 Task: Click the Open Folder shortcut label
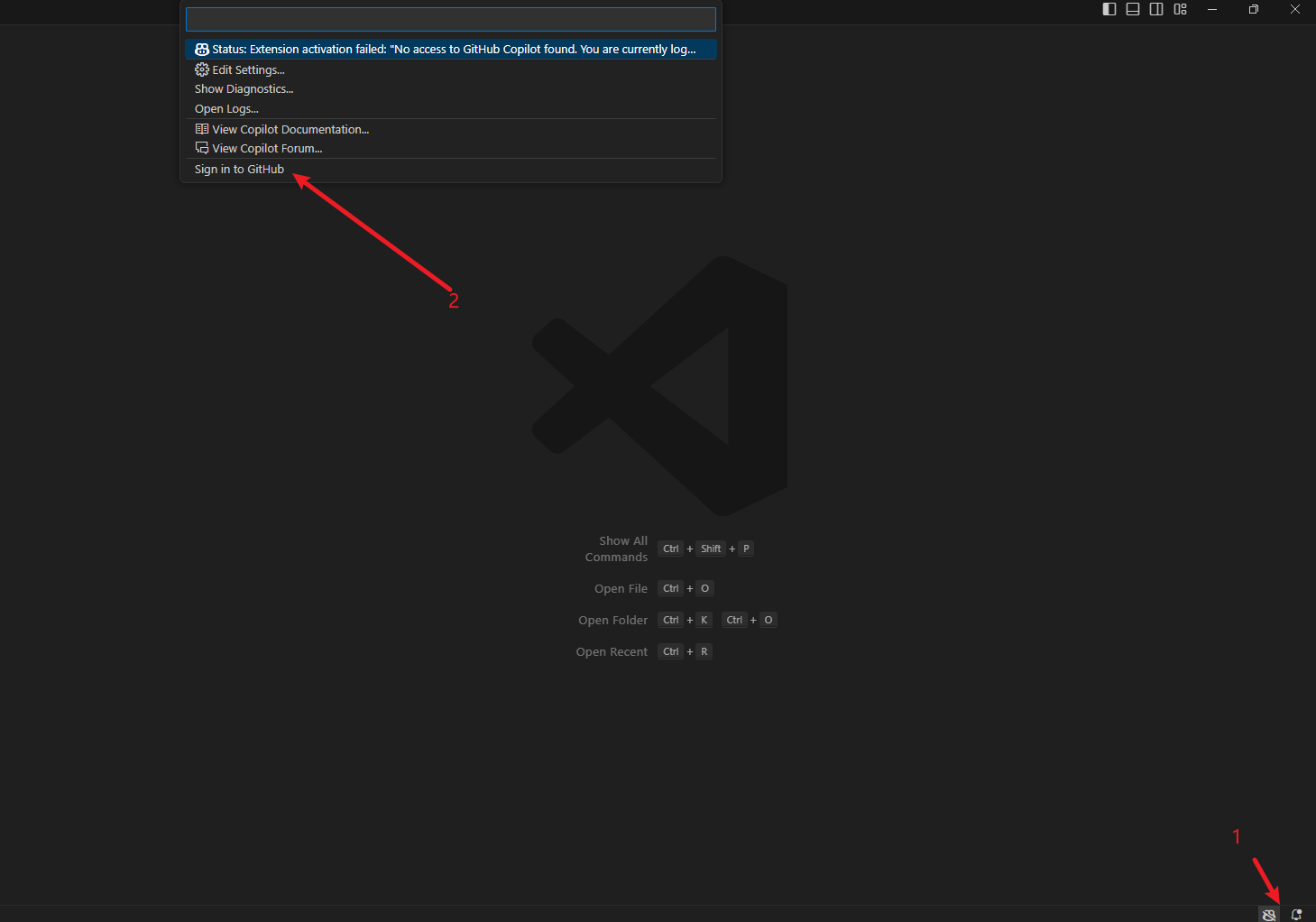[x=613, y=621]
